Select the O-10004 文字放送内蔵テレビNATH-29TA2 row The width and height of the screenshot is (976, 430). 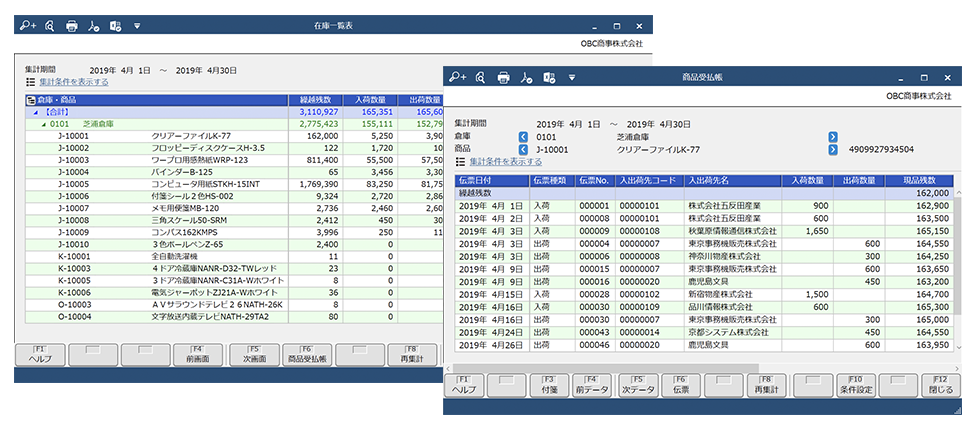click(x=234, y=317)
